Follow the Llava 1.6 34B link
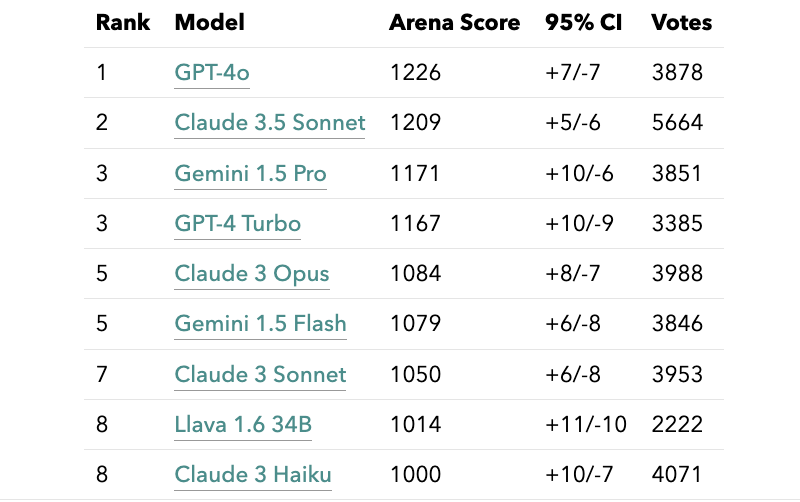Image resolution: width=800 pixels, height=502 pixels. (x=243, y=424)
